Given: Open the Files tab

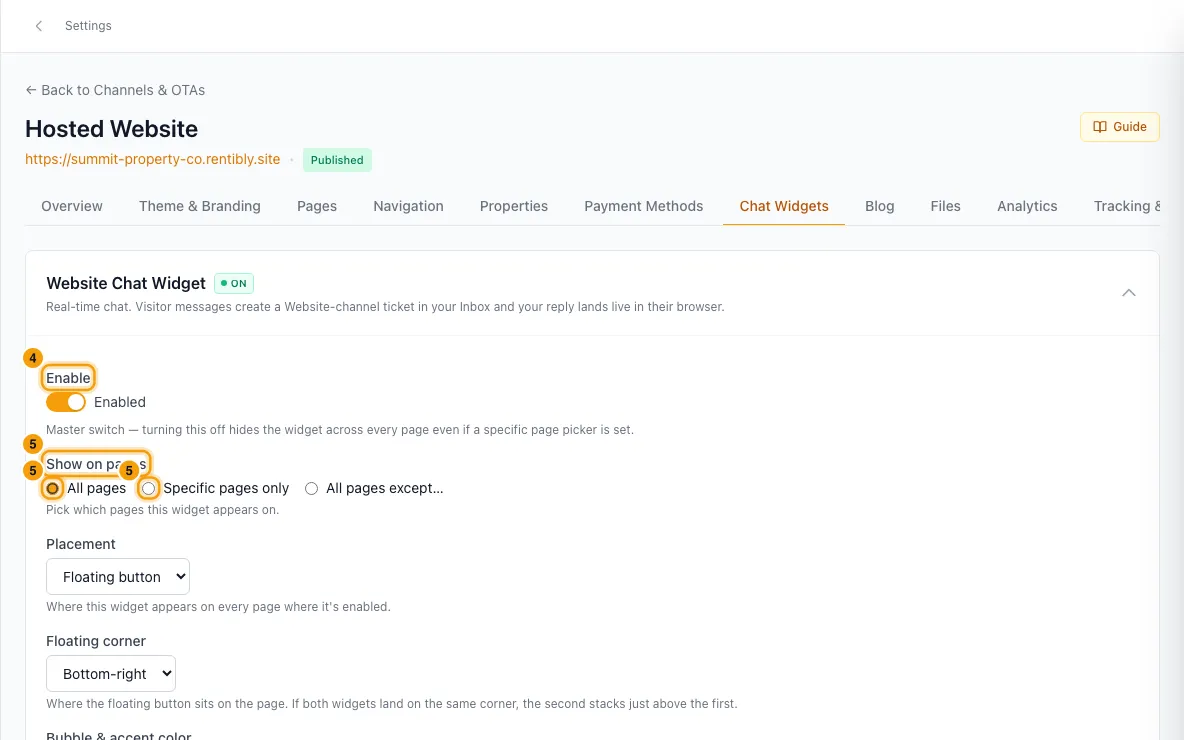Looking at the screenshot, I should (945, 206).
